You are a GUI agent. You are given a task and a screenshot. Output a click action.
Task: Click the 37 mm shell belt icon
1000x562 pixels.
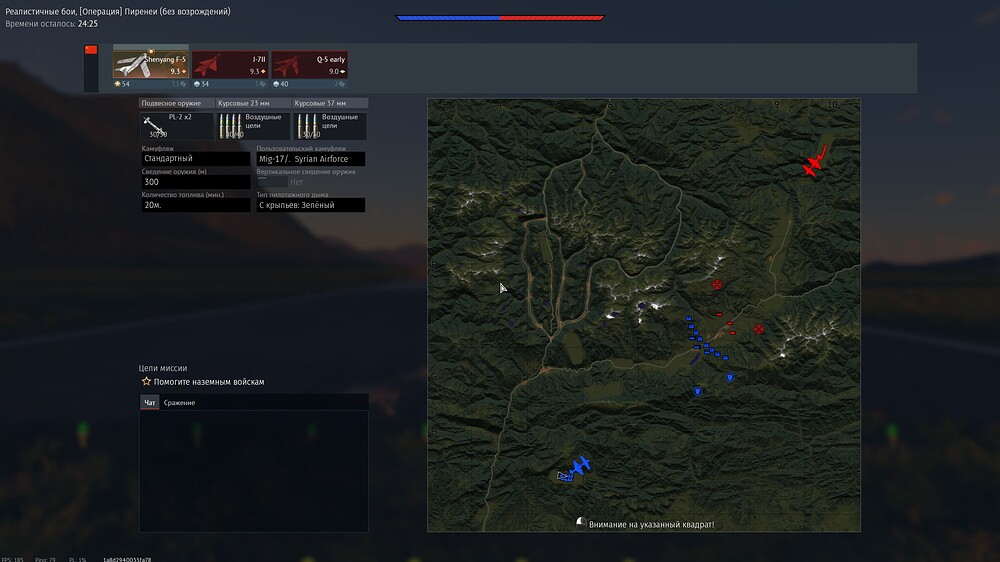point(307,126)
